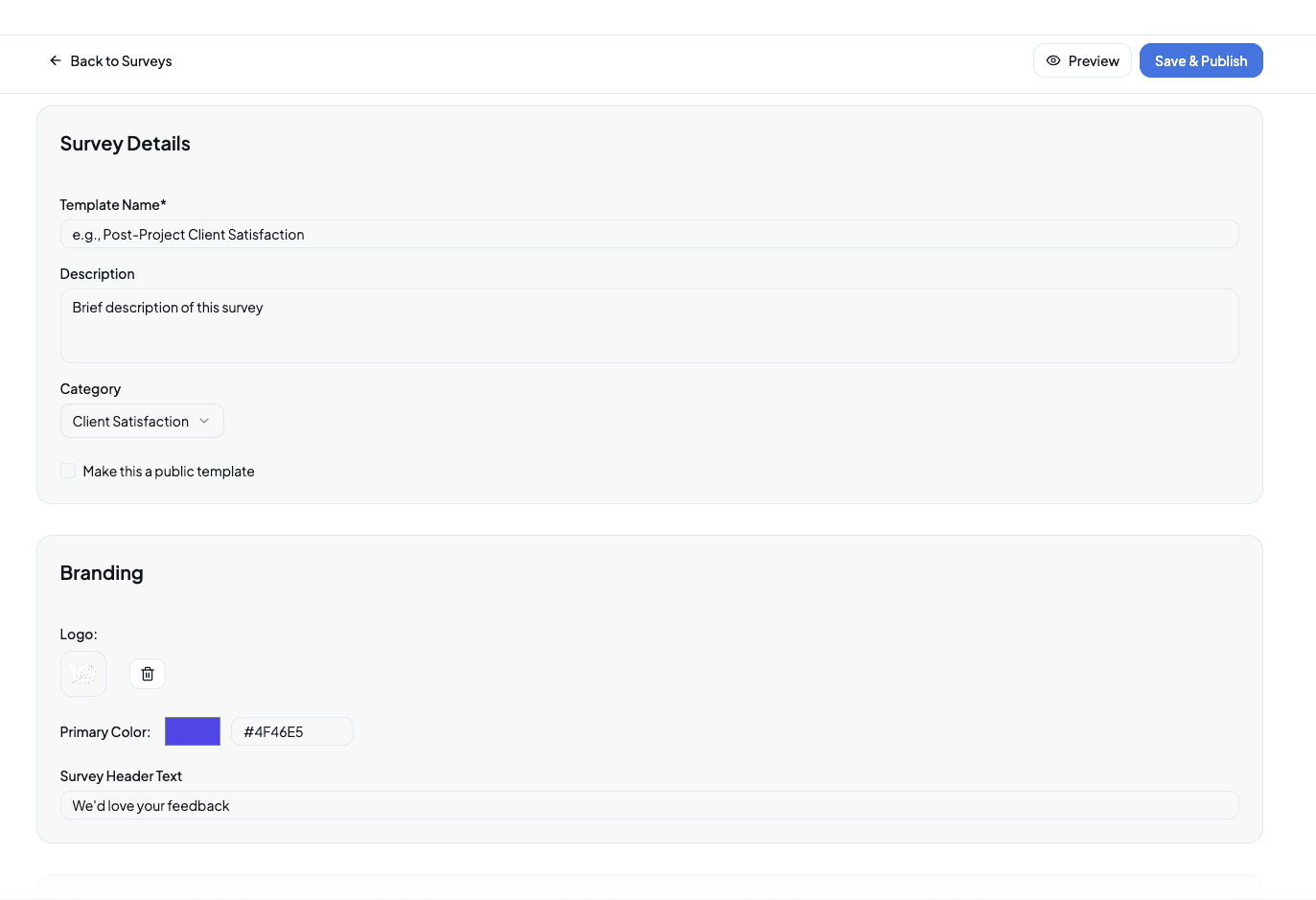
Task: Expand the "Client Satisfaction" selector
Action: pos(142,421)
